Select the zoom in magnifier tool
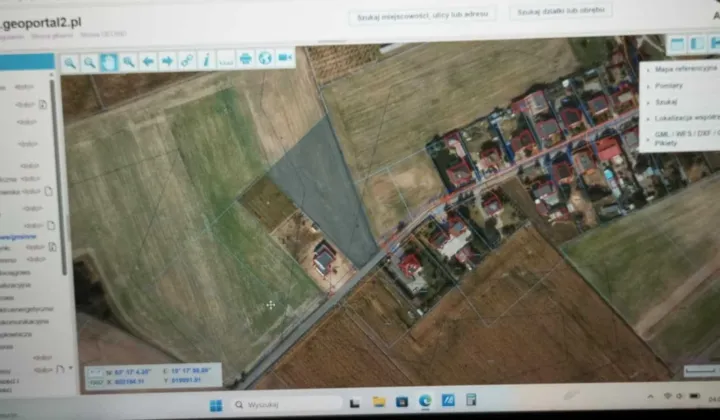Screen dimensions: 720x420 70,63
